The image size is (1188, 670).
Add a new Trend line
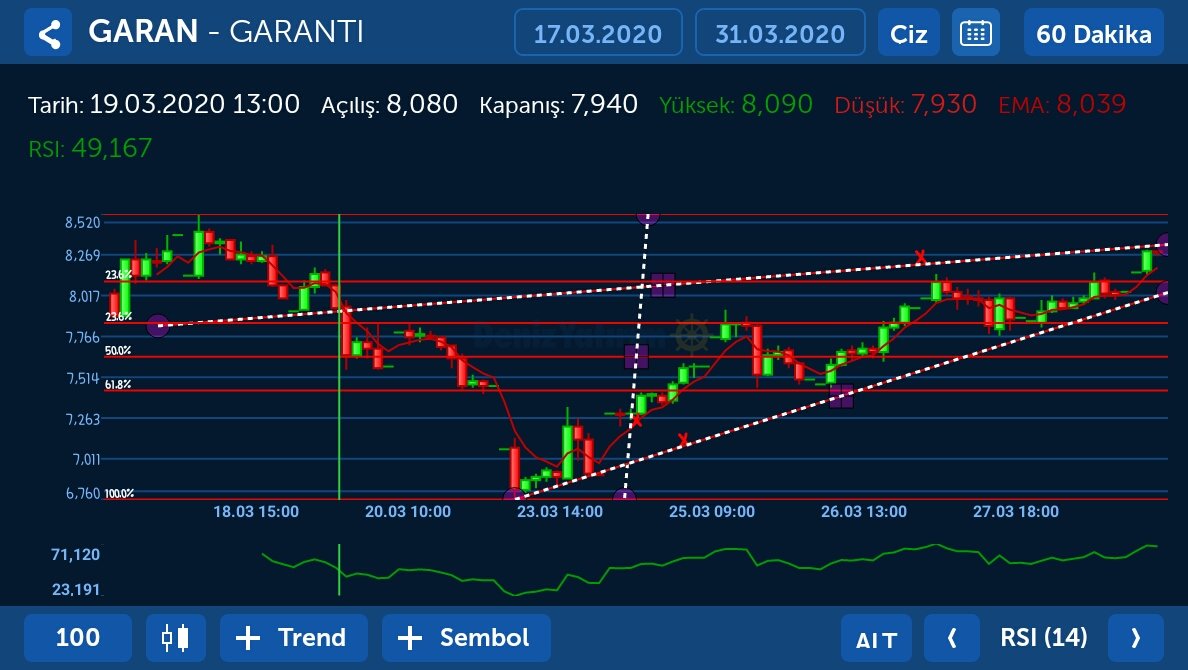(293, 637)
